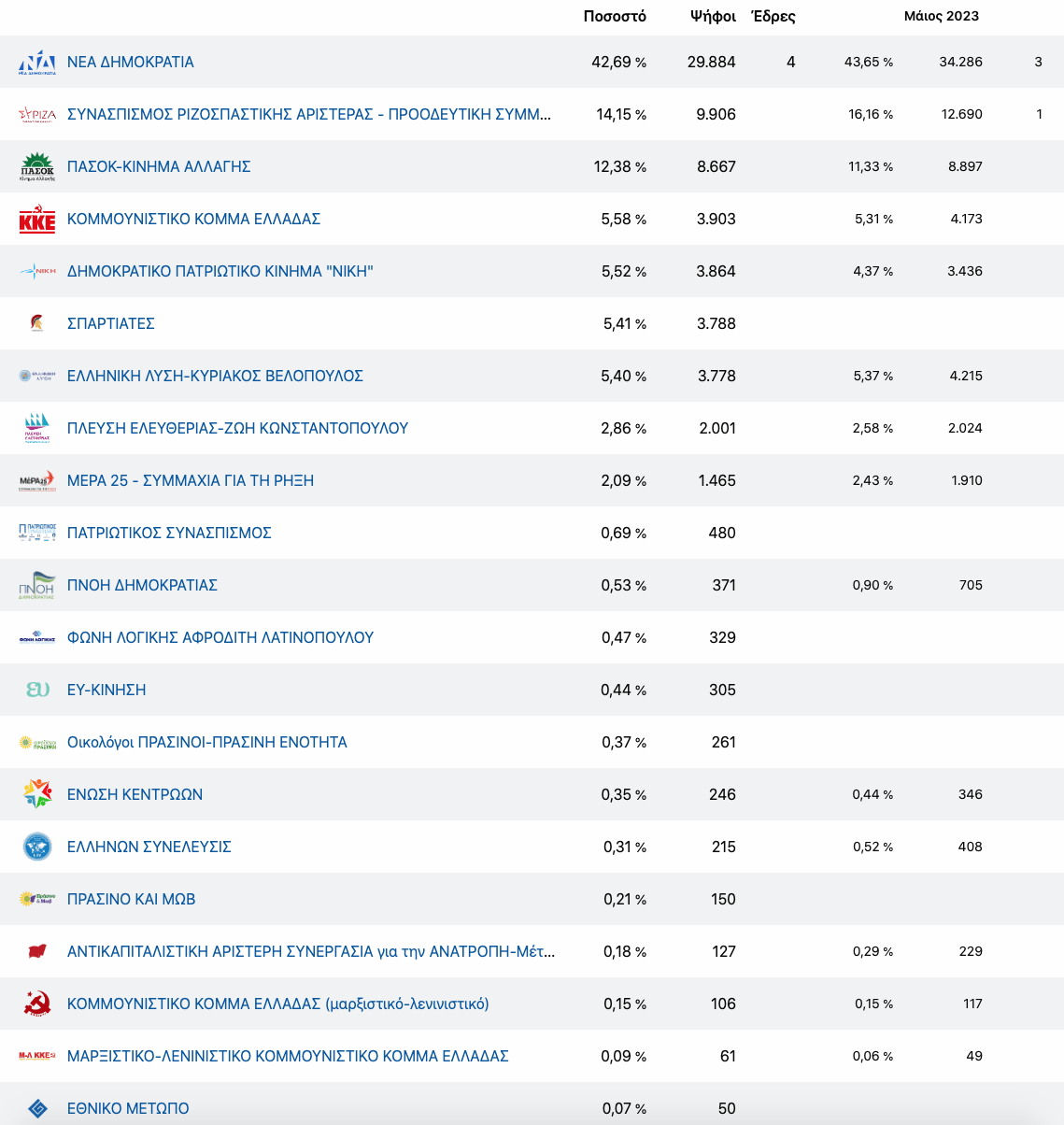The height and width of the screenshot is (1125, 1064).
Task: Open the ΕΛΛΗΝΩΝ ΣΥΝΕΛΕΥΣΙΣ link
Action: click(x=149, y=847)
